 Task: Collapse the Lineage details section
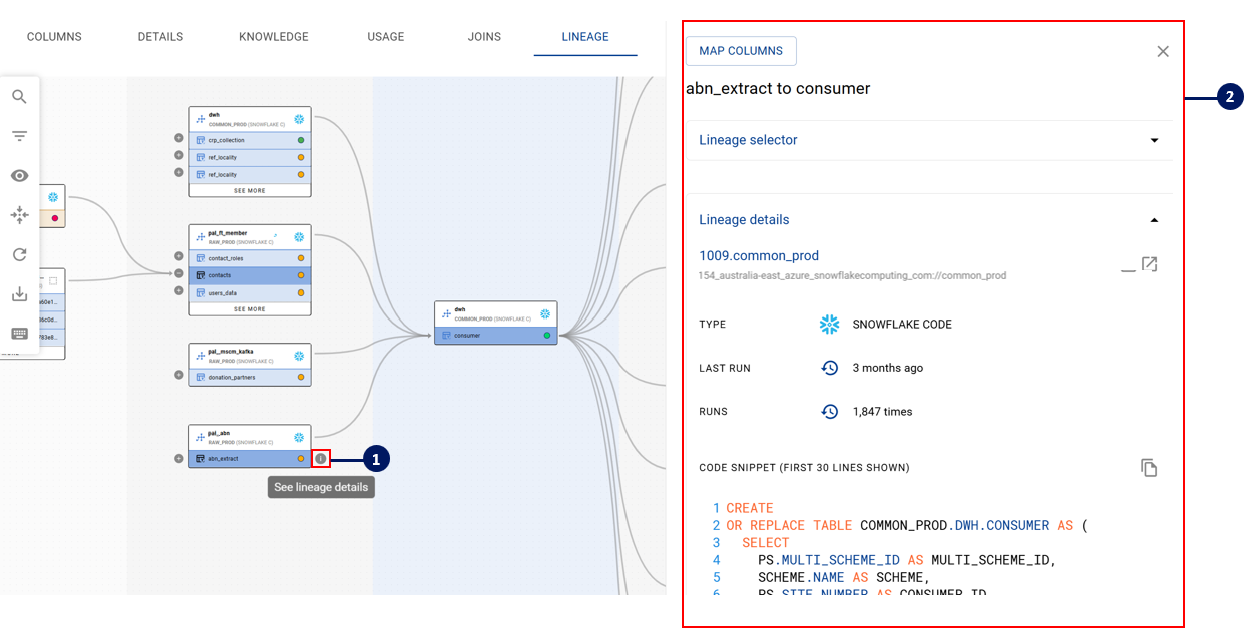point(1154,220)
